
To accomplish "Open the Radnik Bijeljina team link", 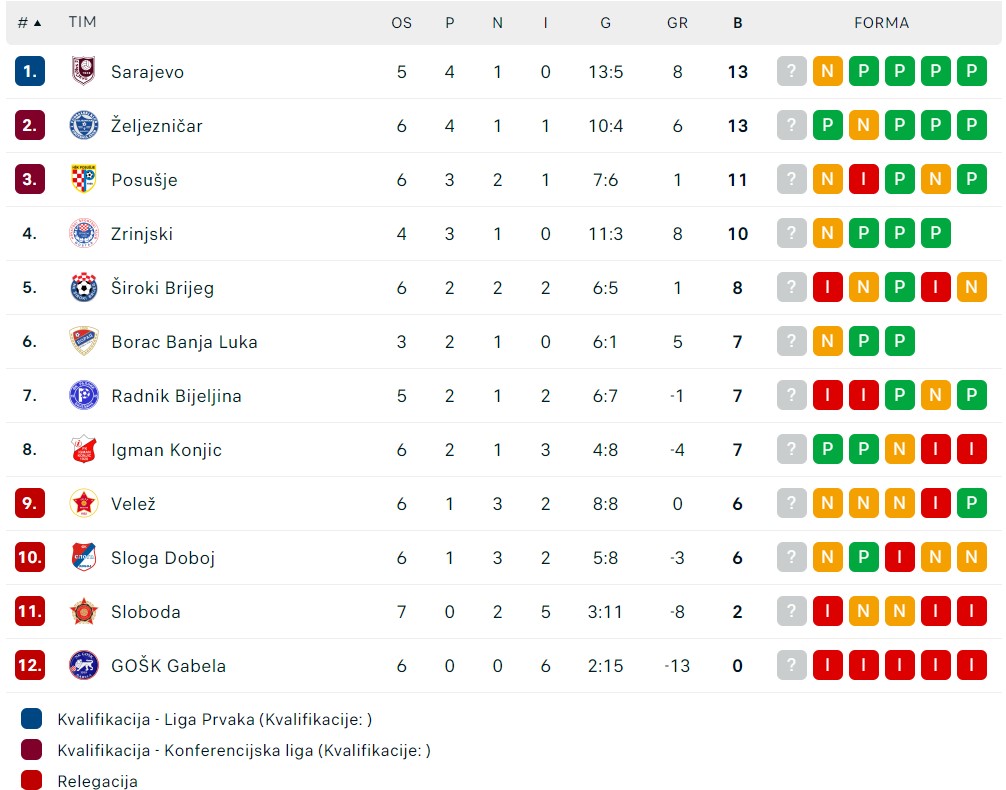I will [x=176, y=396].
